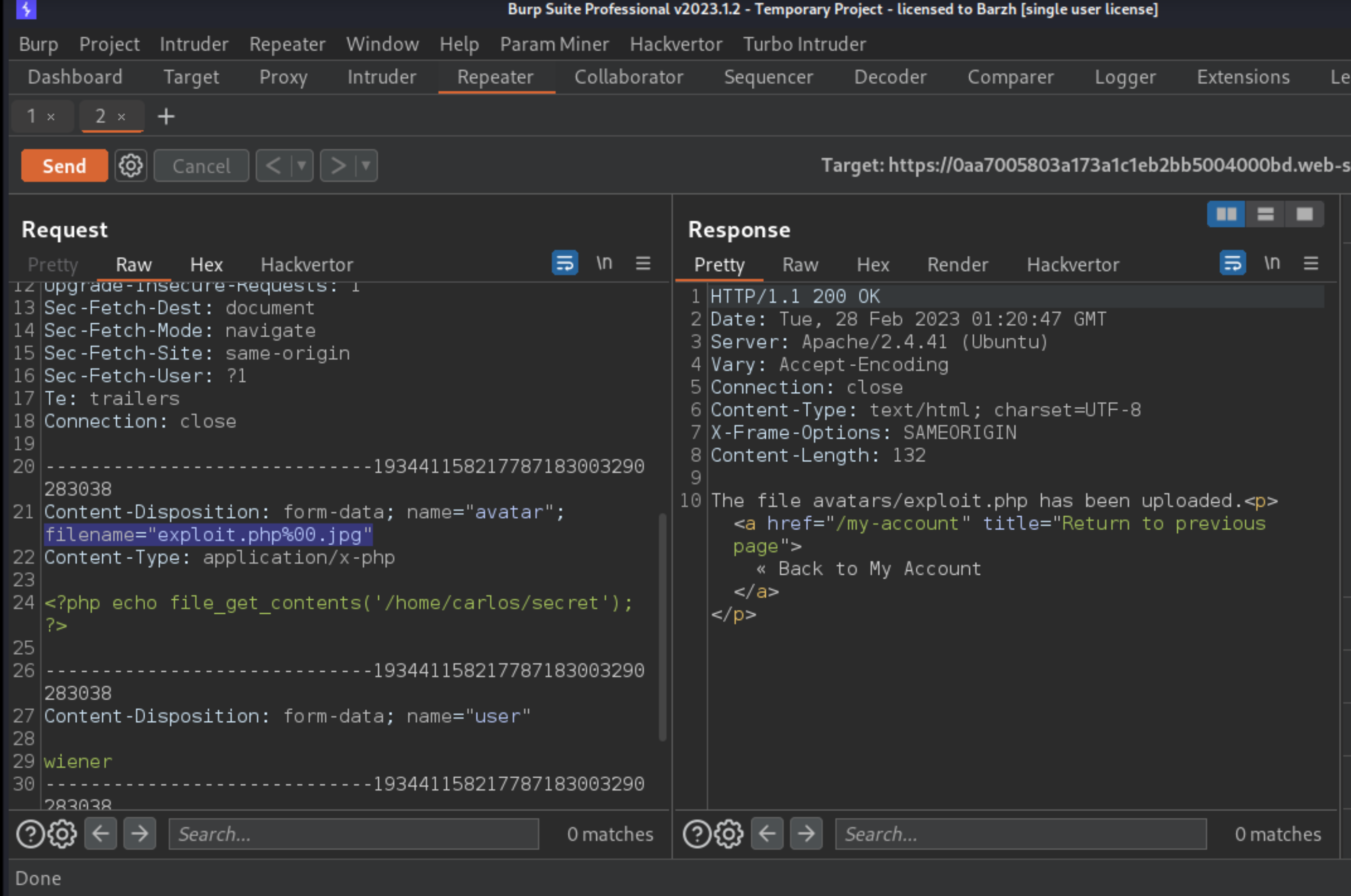This screenshot has width=1351, height=896.
Task: Switch to Repeater tab 1
Action: pos(31,117)
